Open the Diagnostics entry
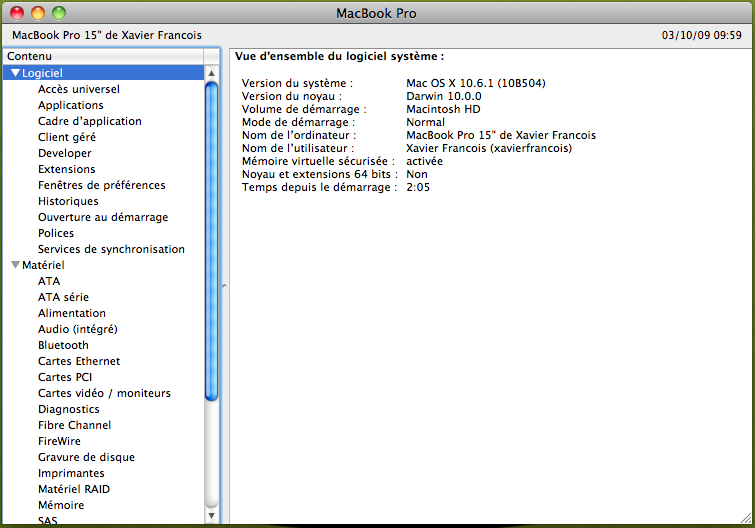Viewport: 755px width, 528px height. coord(69,409)
